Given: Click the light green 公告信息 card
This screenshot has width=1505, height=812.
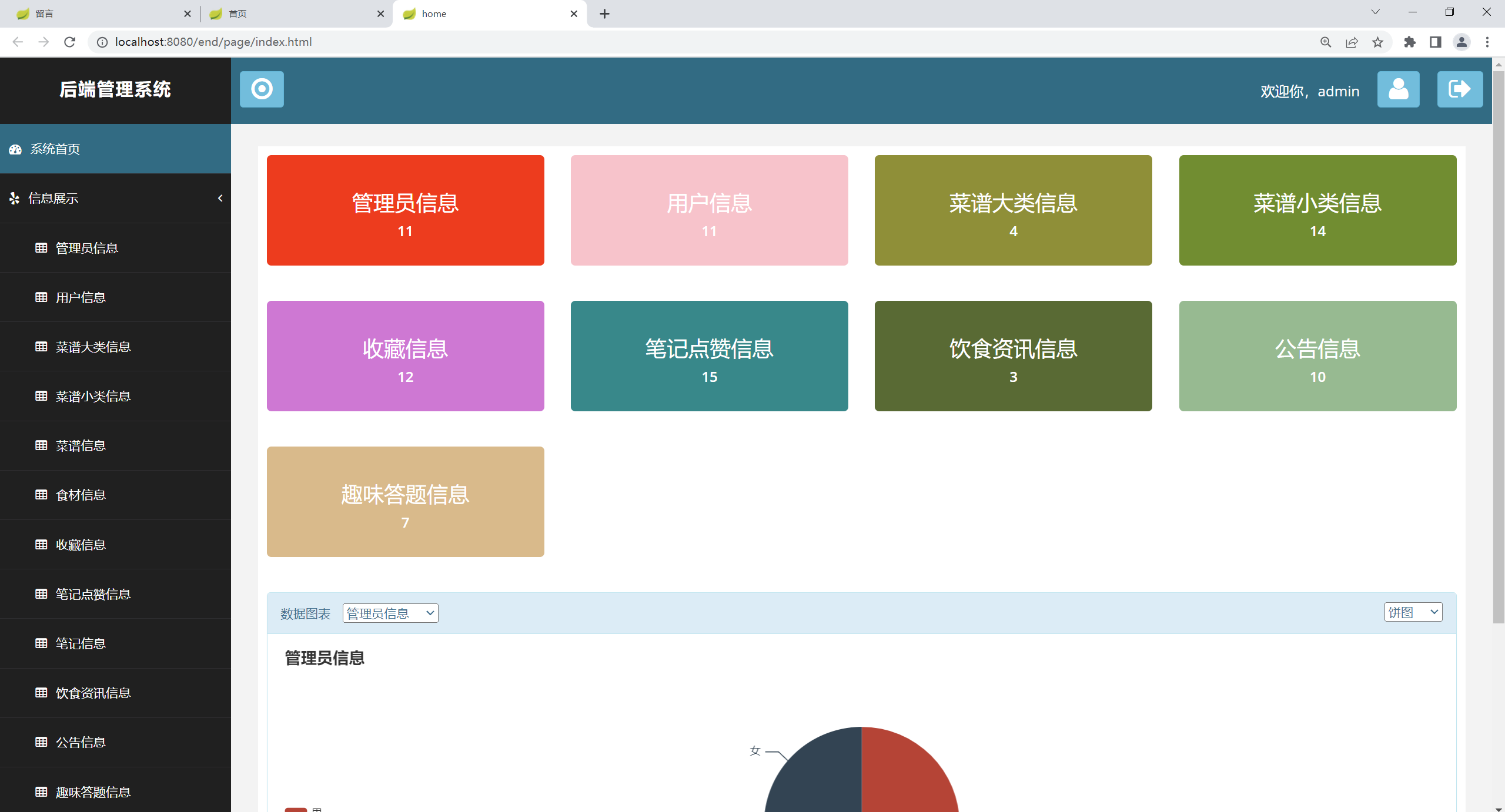Looking at the screenshot, I should [1318, 356].
